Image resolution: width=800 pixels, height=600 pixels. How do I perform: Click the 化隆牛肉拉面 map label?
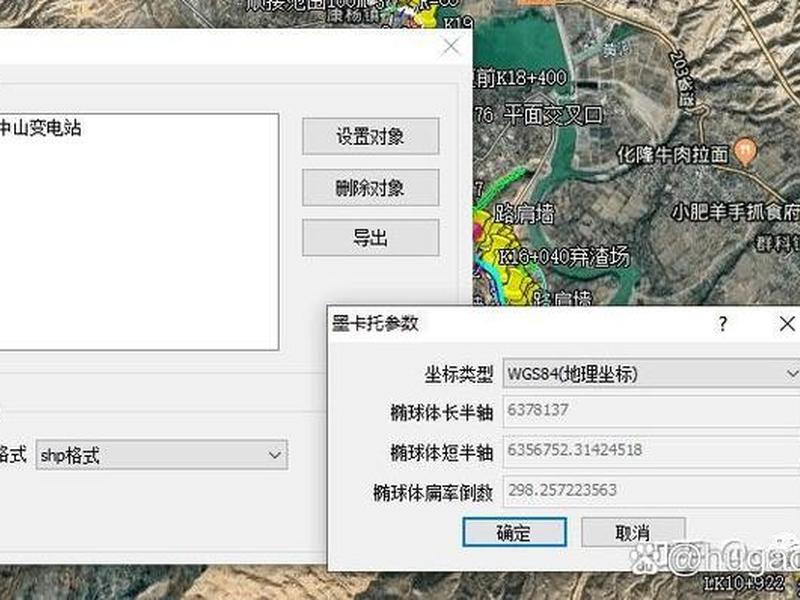[x=672, y=154]
